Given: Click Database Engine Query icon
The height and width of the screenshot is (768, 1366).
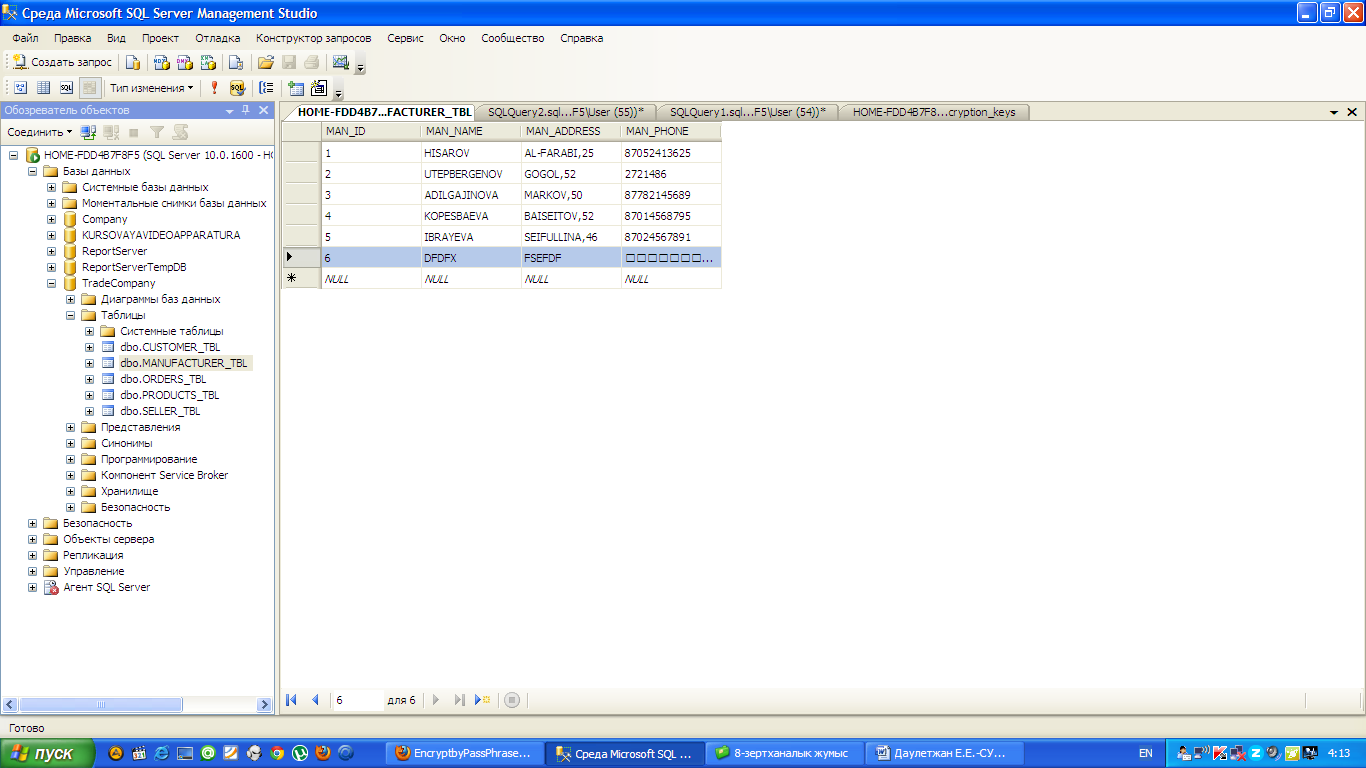Looking at the screenshot, I should point(133,62).
